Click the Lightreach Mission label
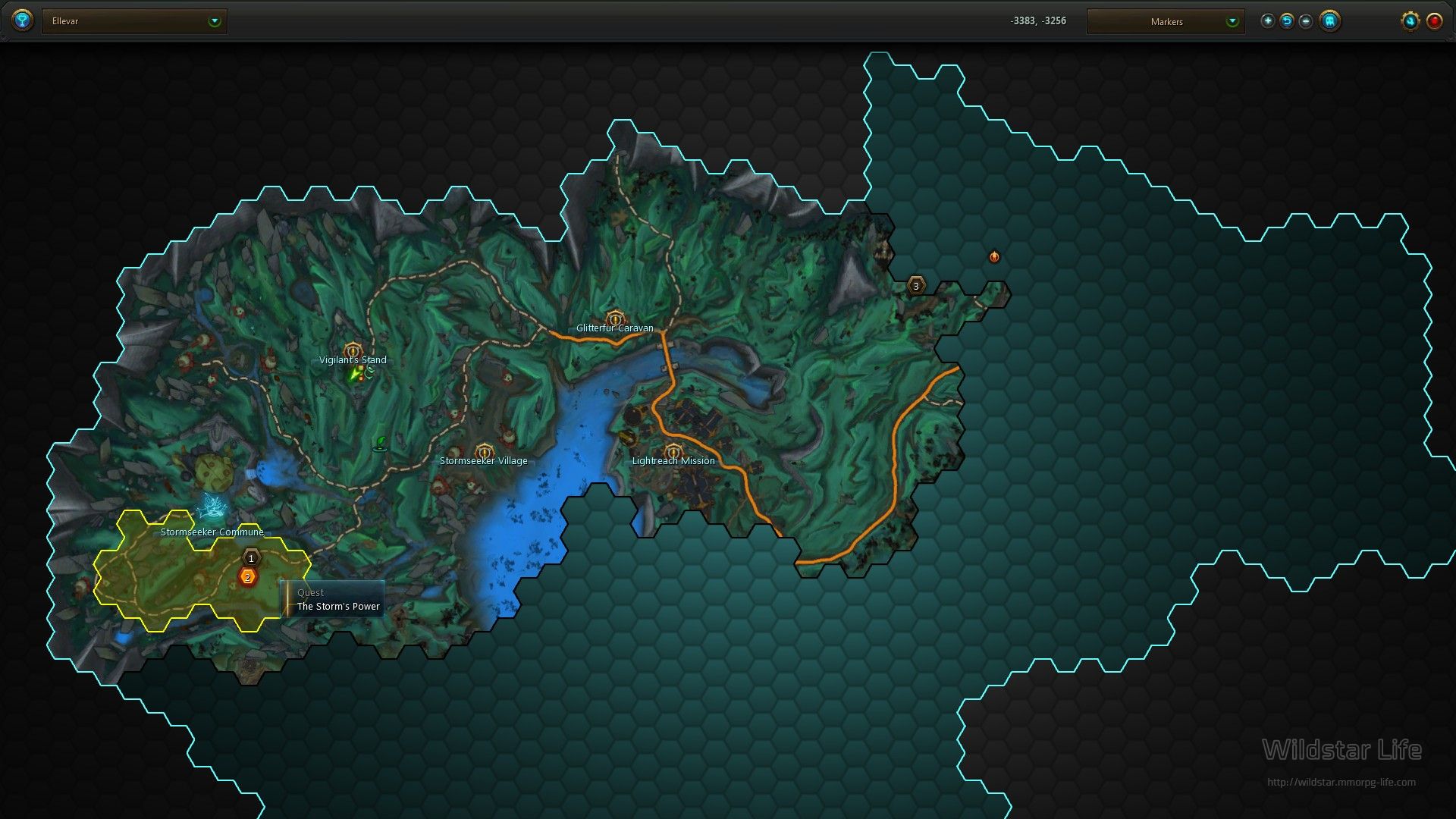This screenshot has height=819, width=1456. tap(673, 461)
